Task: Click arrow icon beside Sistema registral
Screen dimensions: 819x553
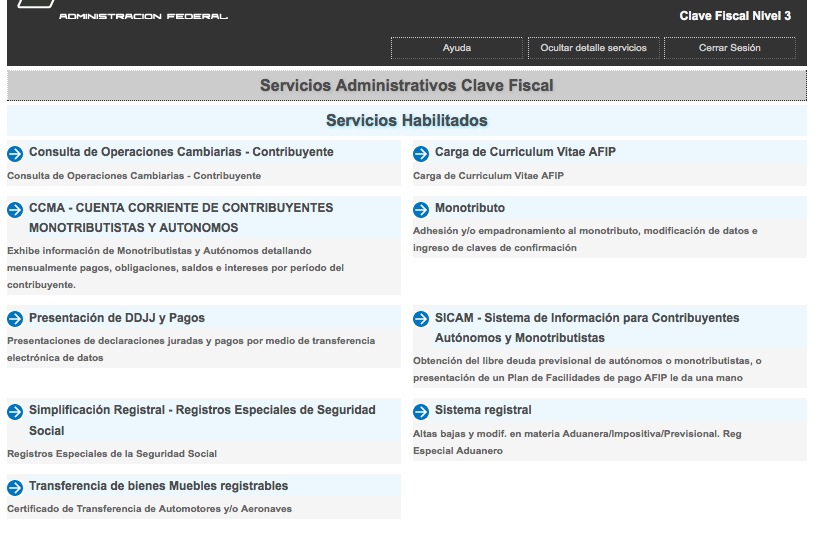Action: (x=421, y=411)
